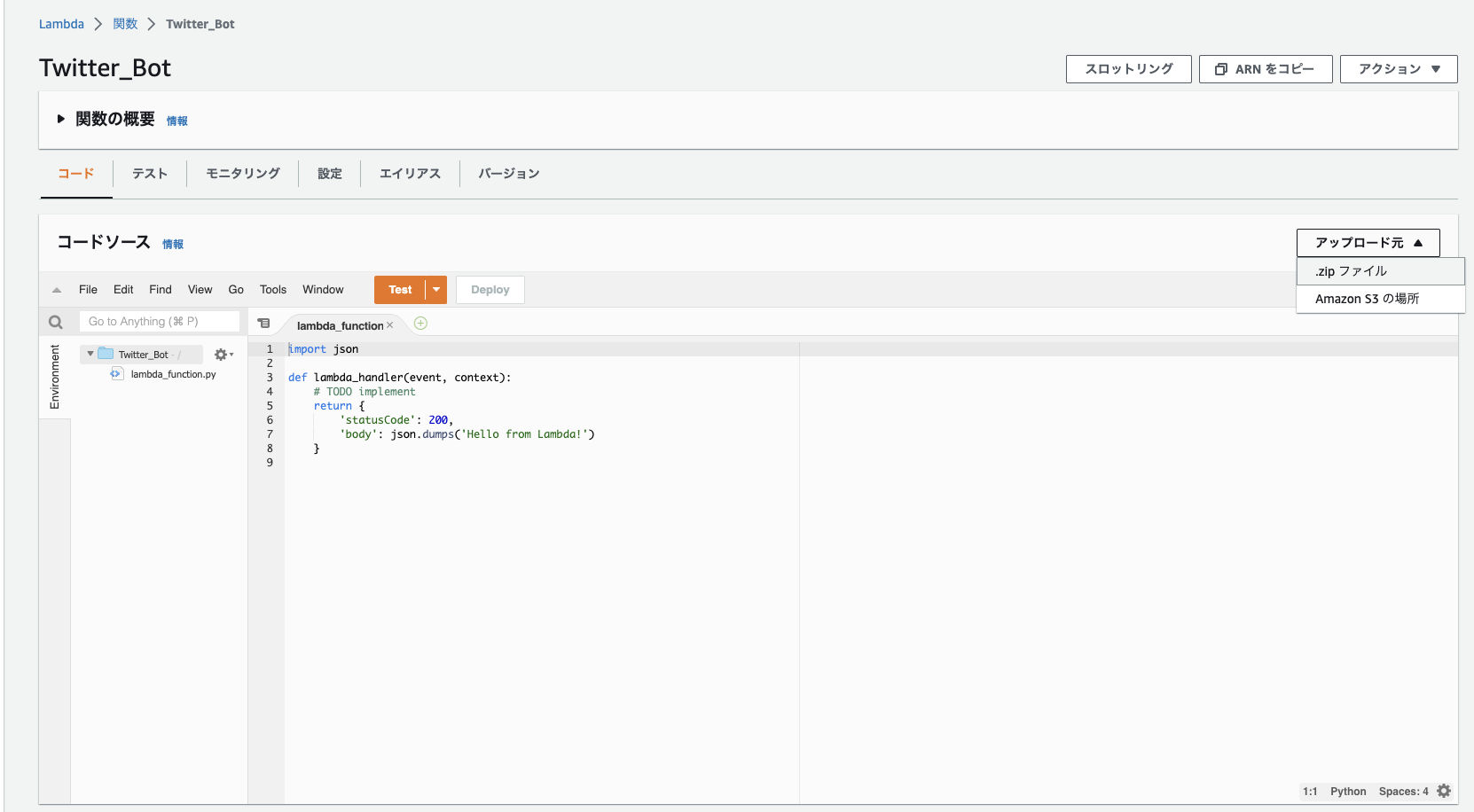The height and width of the screenshot is (812, 1474).
Task: Collapse the Twitter_Bot folder tree
Action: point(90,354)
